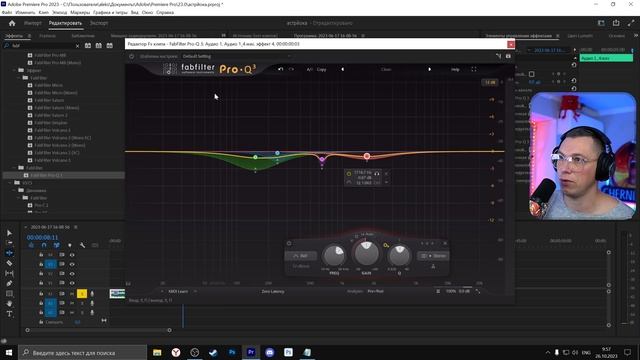Open the Окно menu
The width and height of the screenshot is (640, 360).
tap(147, 13)
